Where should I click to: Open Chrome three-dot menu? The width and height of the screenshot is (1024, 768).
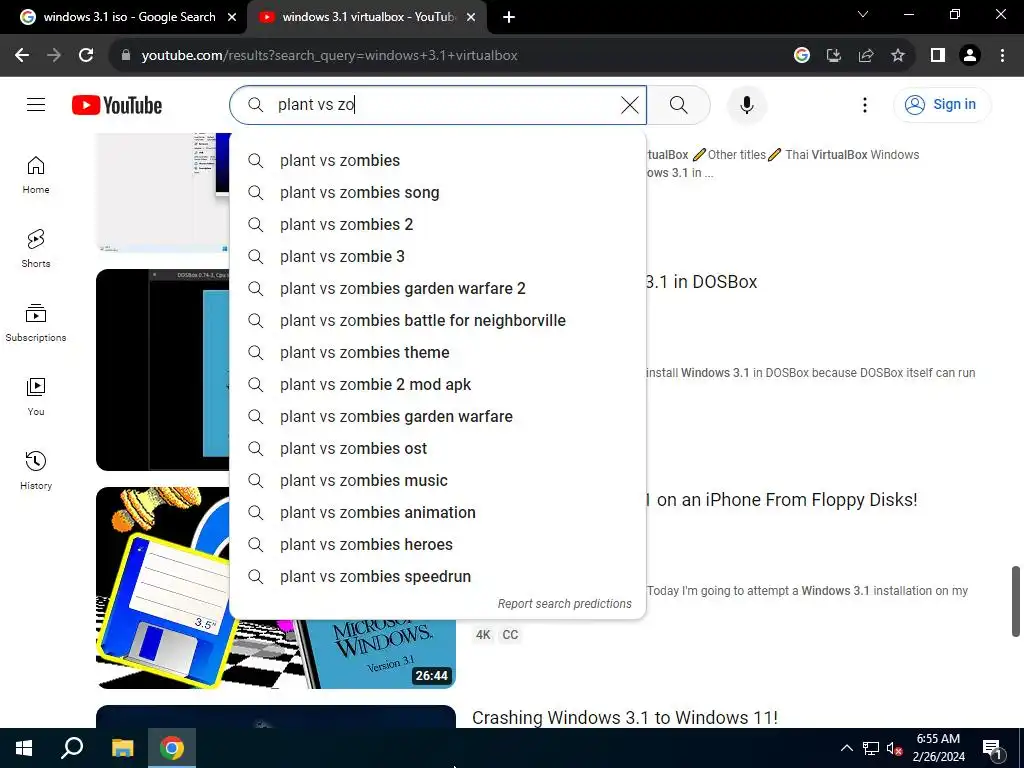[x=1002, y=56]
